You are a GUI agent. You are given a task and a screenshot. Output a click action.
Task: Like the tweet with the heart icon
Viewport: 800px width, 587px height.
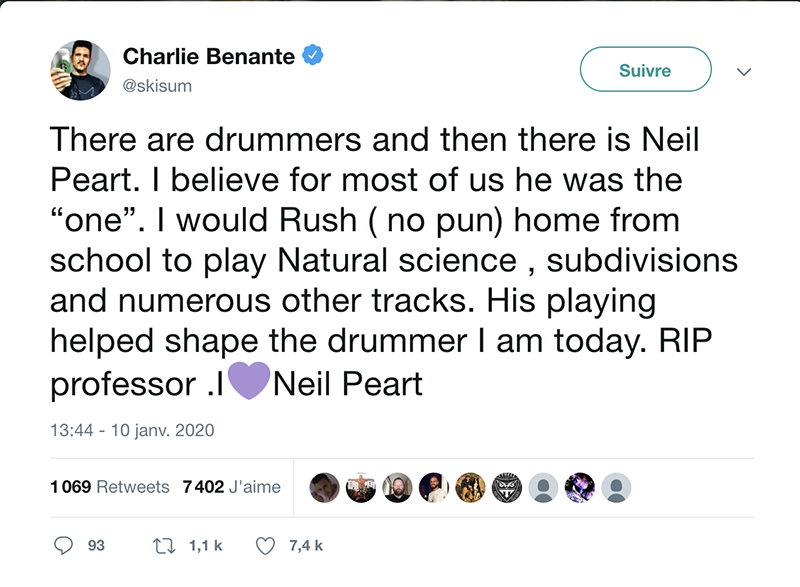pyautogui.click(x=266, y=546)
